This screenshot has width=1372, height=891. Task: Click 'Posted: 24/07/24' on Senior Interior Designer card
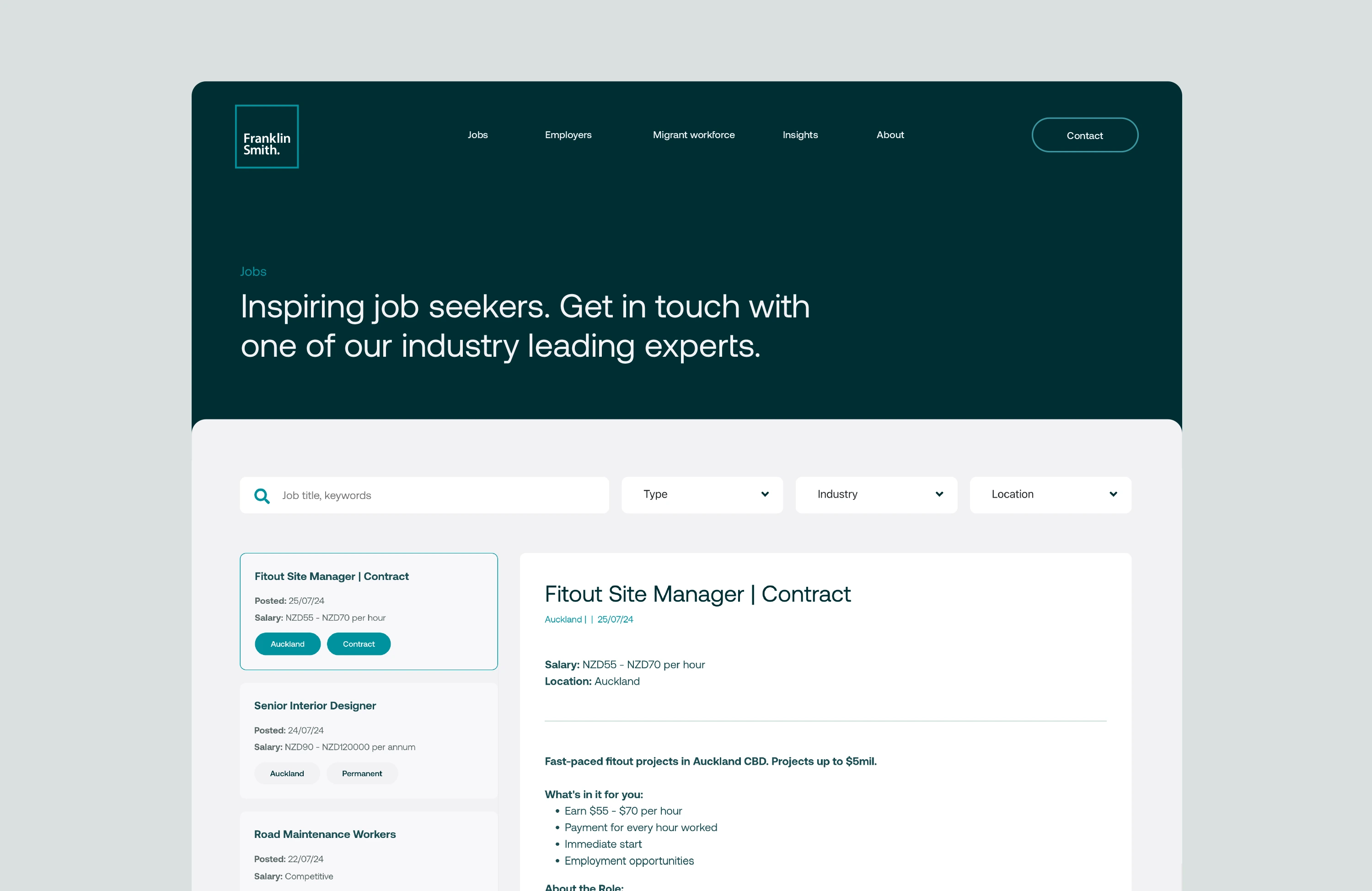(289, 730)
